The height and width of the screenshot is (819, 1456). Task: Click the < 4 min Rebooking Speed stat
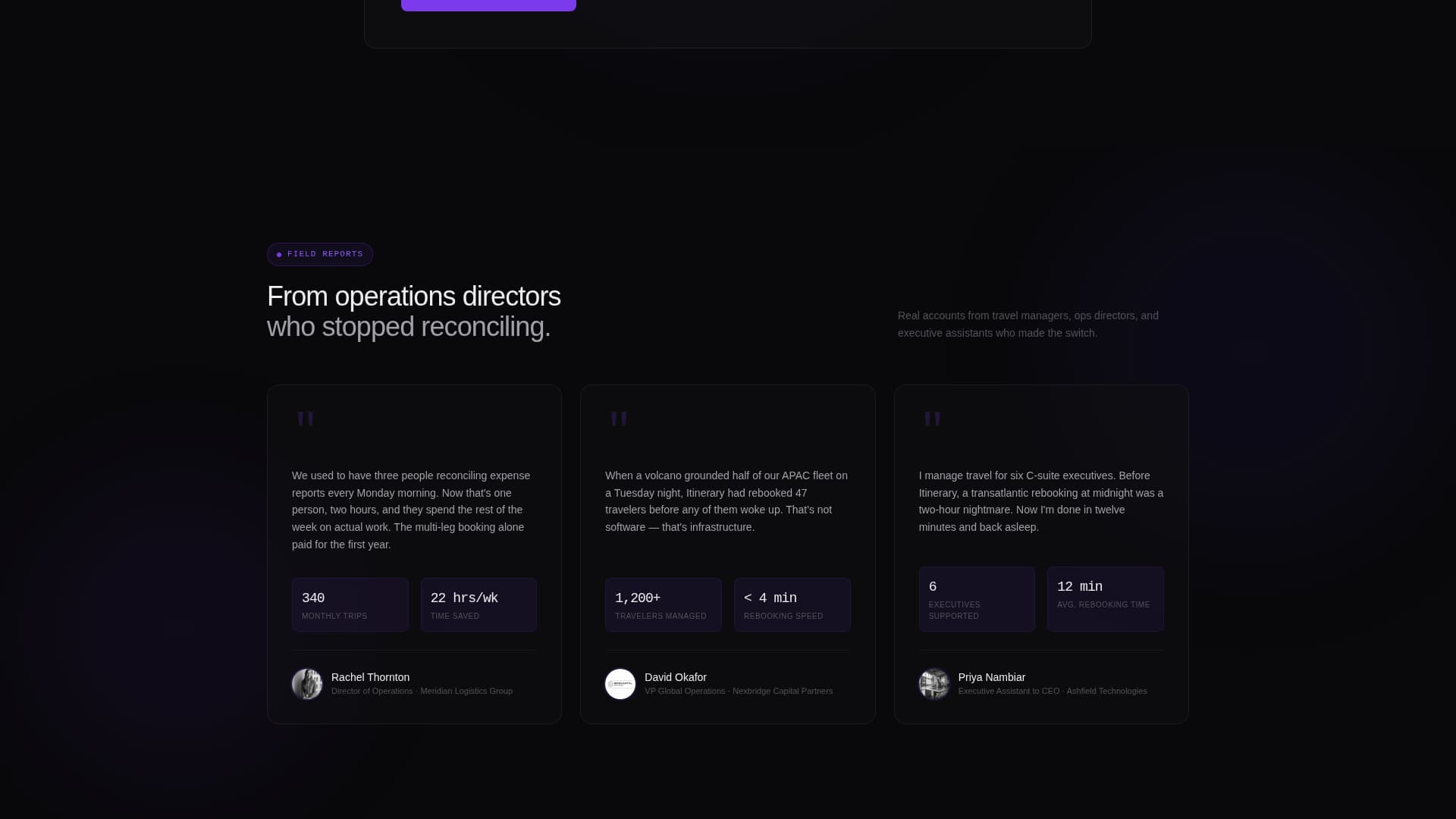792,605
